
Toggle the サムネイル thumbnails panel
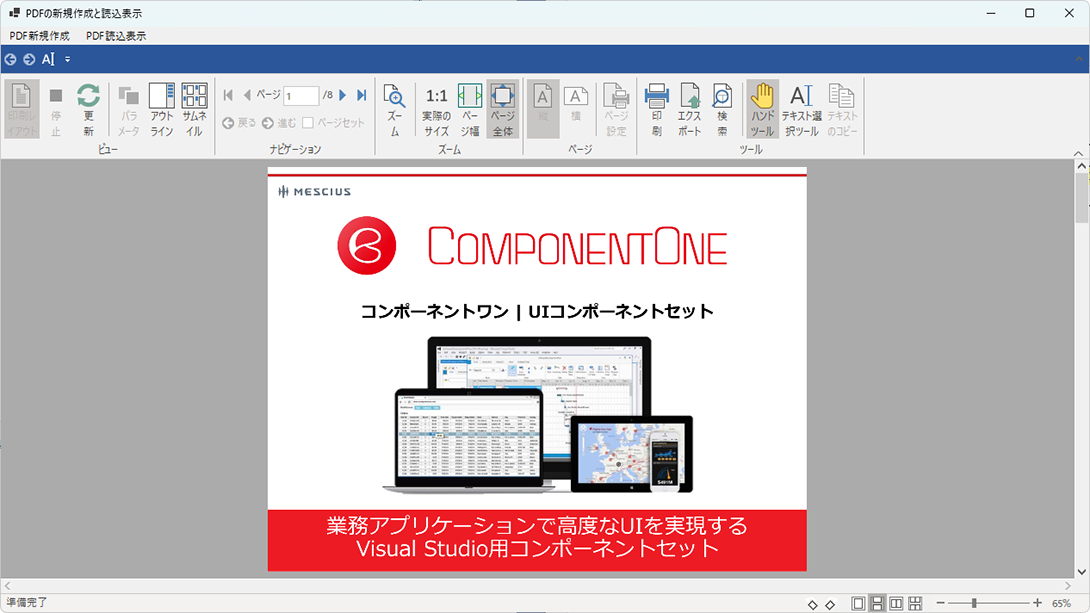tap(195, 109)
